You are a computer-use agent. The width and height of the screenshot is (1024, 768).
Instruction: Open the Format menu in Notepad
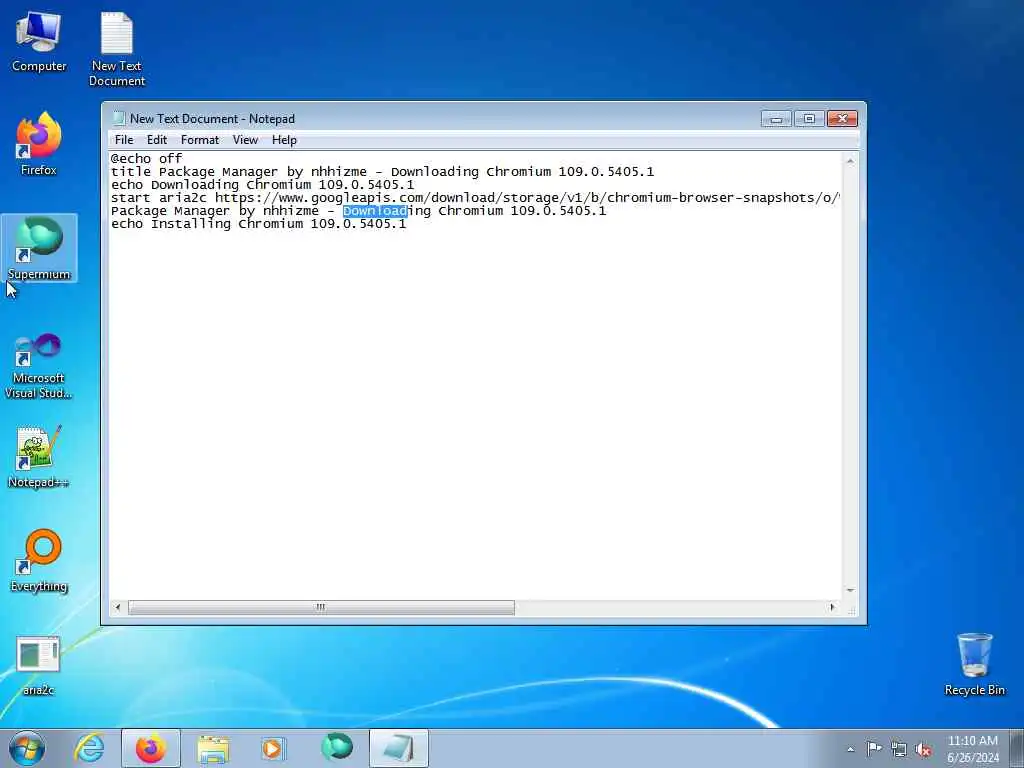(200, 140)
